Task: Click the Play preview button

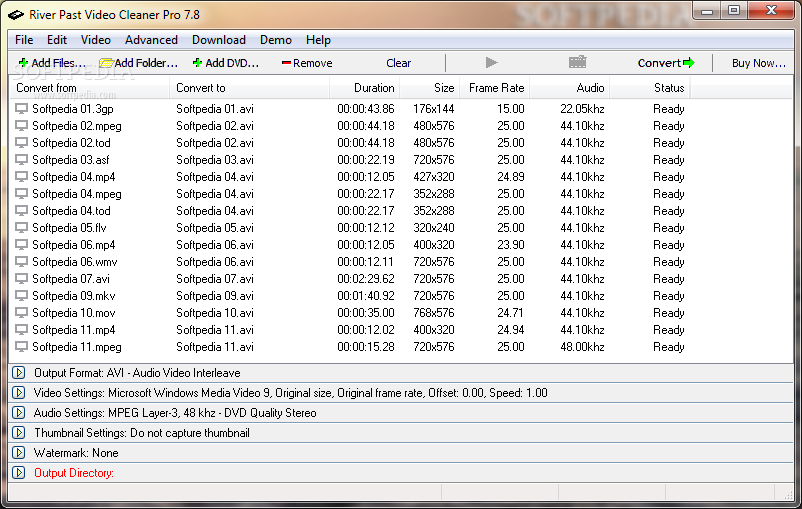Action: point(492,62)
